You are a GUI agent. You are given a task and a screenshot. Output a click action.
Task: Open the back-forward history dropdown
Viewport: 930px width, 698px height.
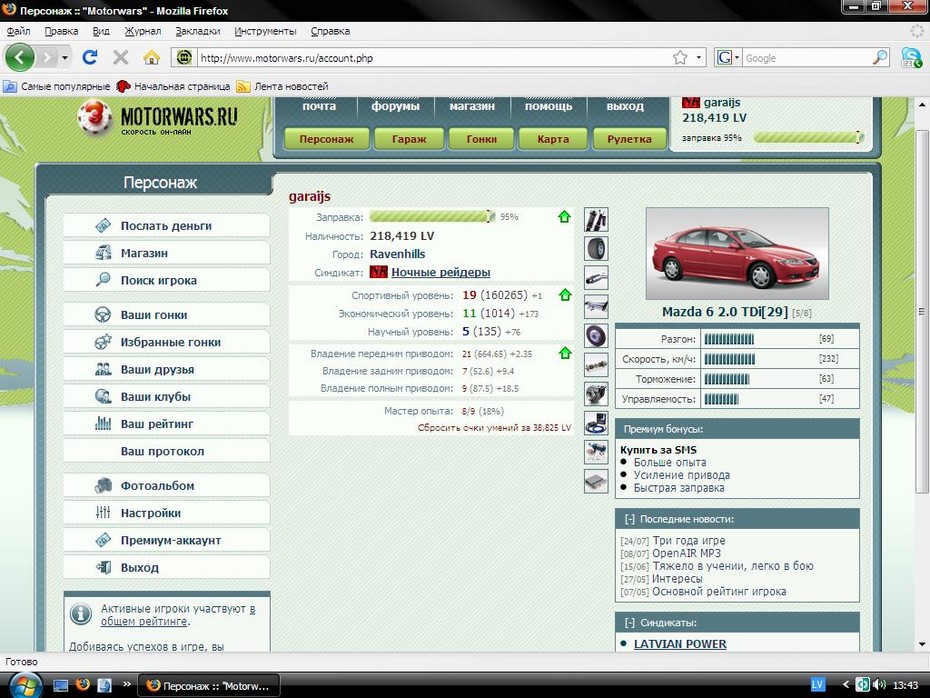(65, 58)
